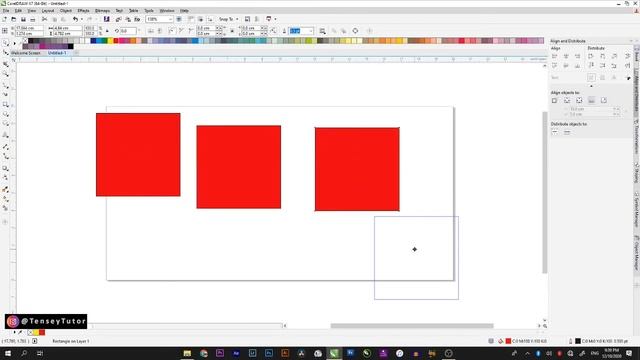
Task: Select the Transparency tool
Action: pyautogui.click(x=6, y=178)
